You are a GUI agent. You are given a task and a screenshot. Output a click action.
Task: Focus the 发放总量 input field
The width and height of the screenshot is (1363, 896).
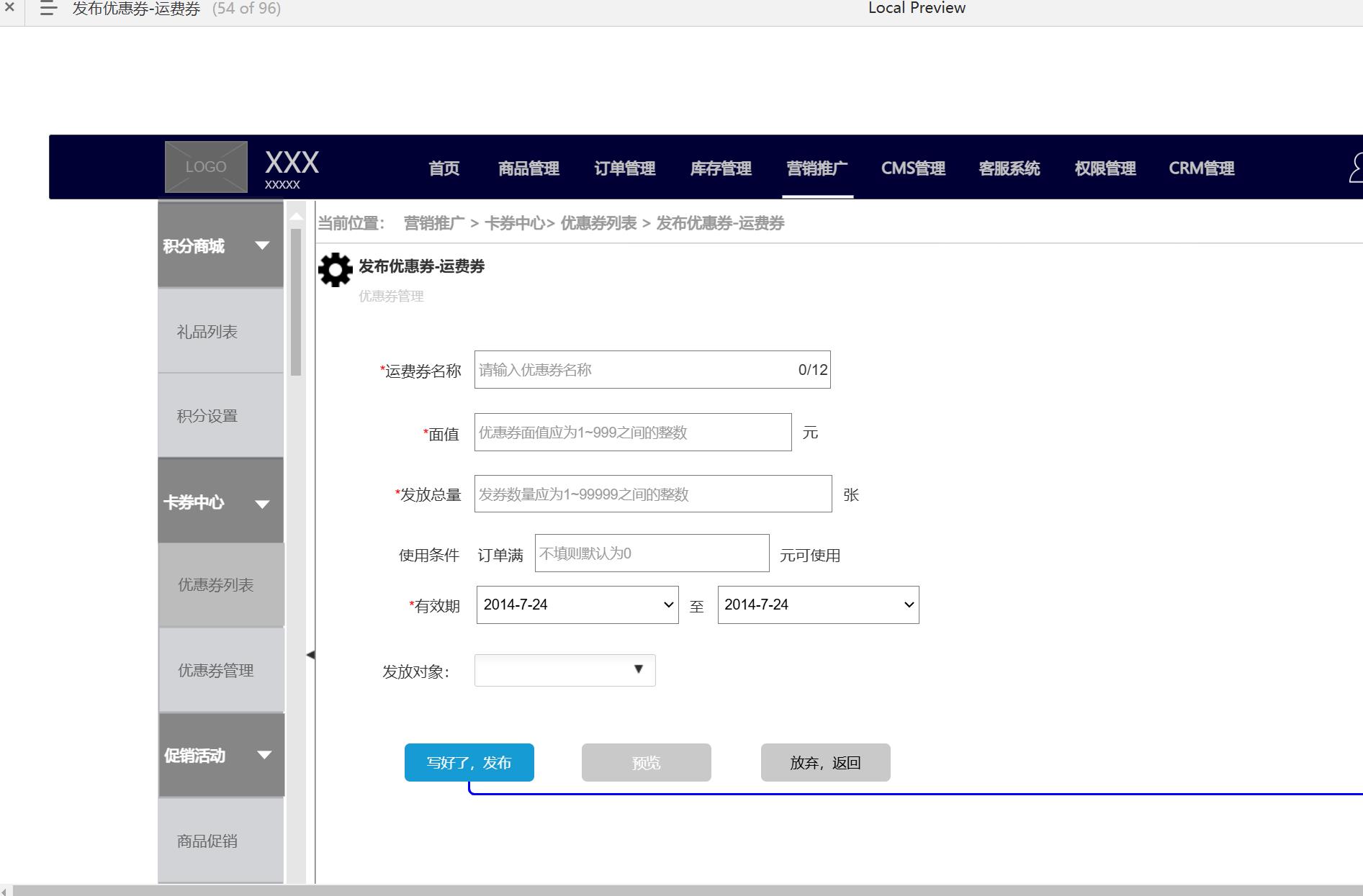coord(653,494)
